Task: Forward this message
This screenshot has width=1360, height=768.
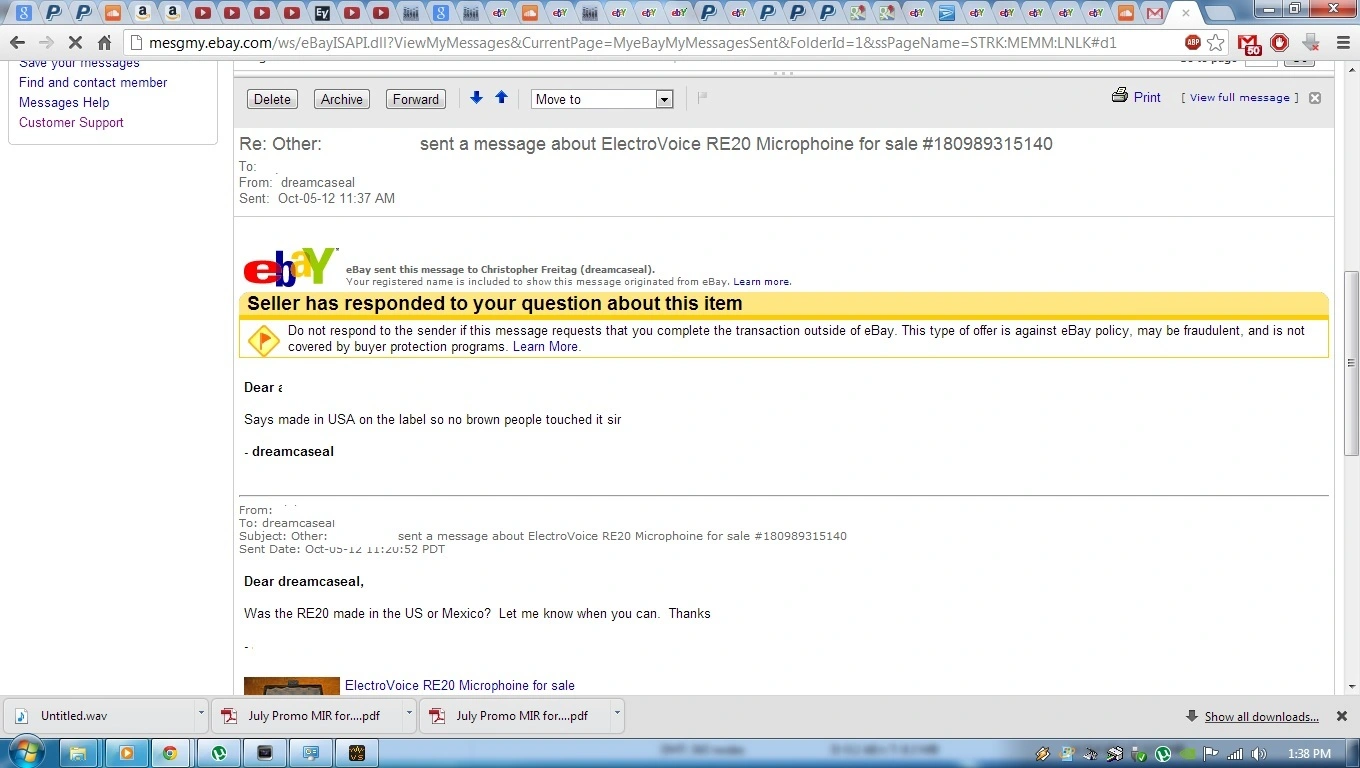Action: coord(416,99)
